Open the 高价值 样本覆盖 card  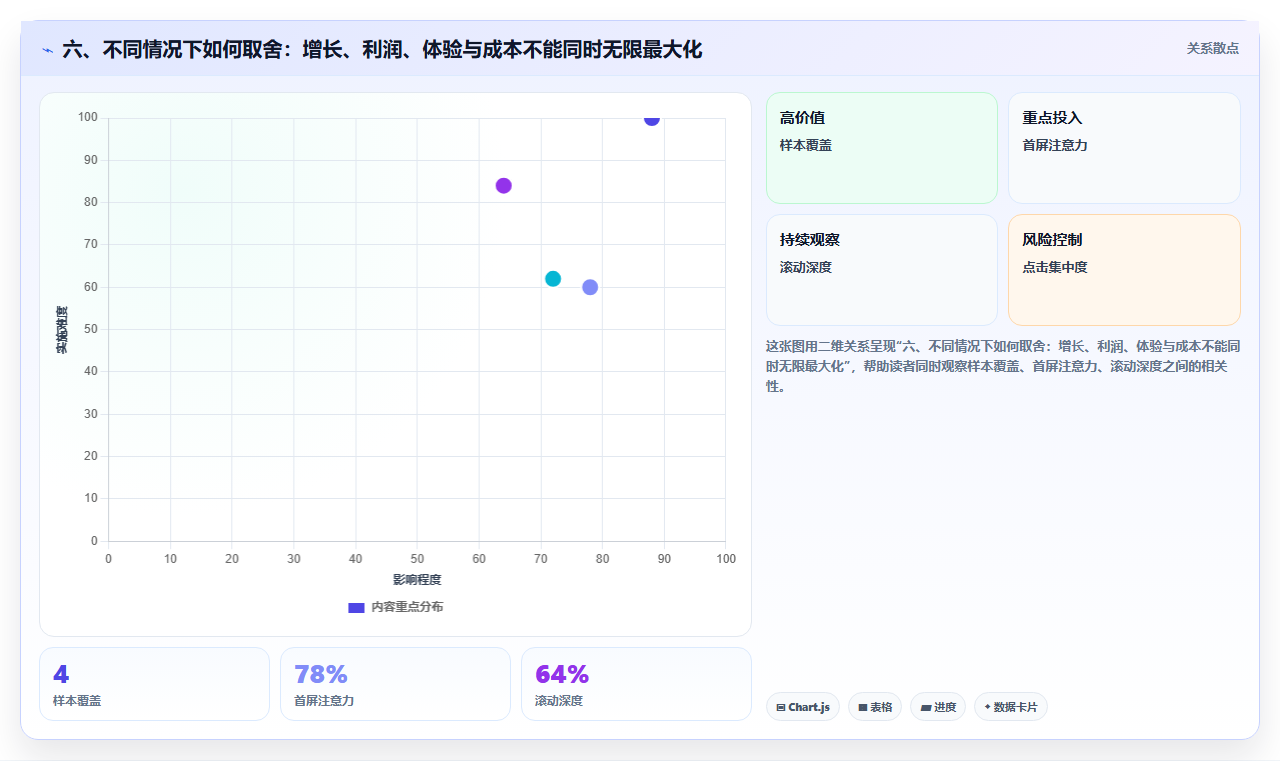(882, 148)
